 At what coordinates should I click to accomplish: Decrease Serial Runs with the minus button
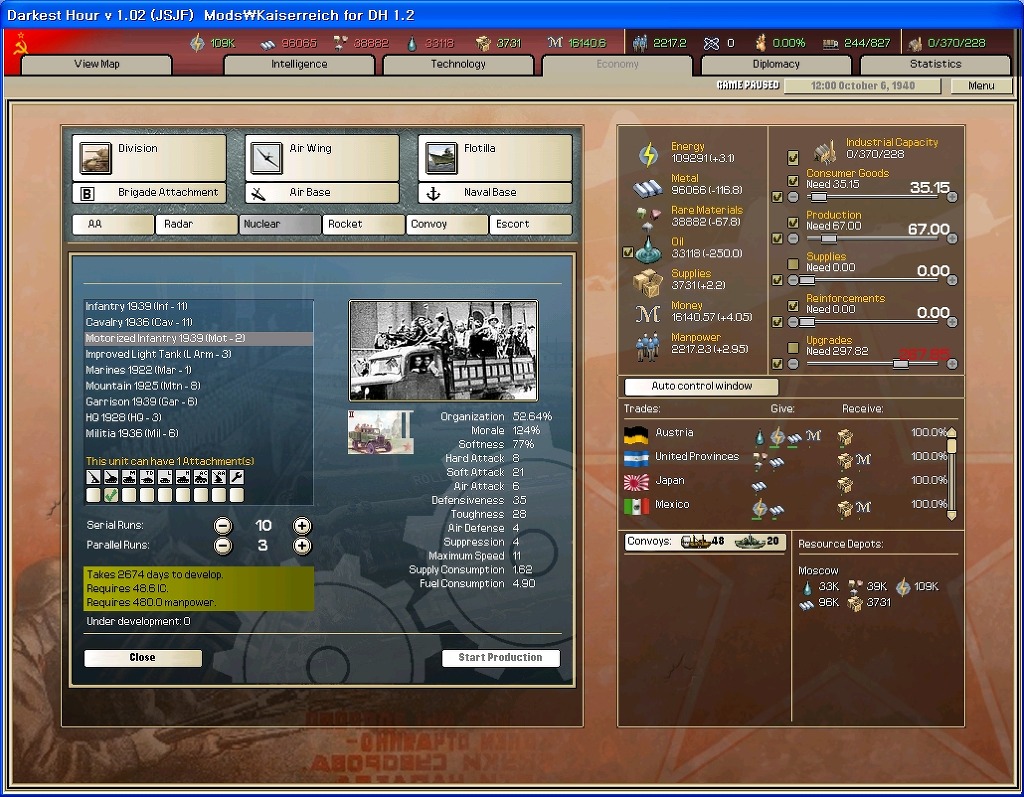[223, 526]
